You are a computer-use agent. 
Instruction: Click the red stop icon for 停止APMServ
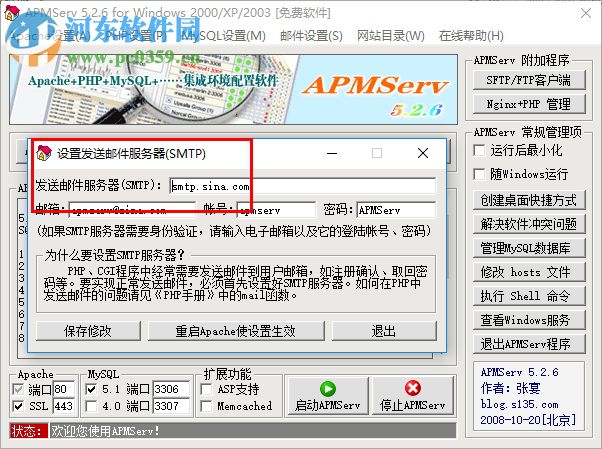coord(412,388)
